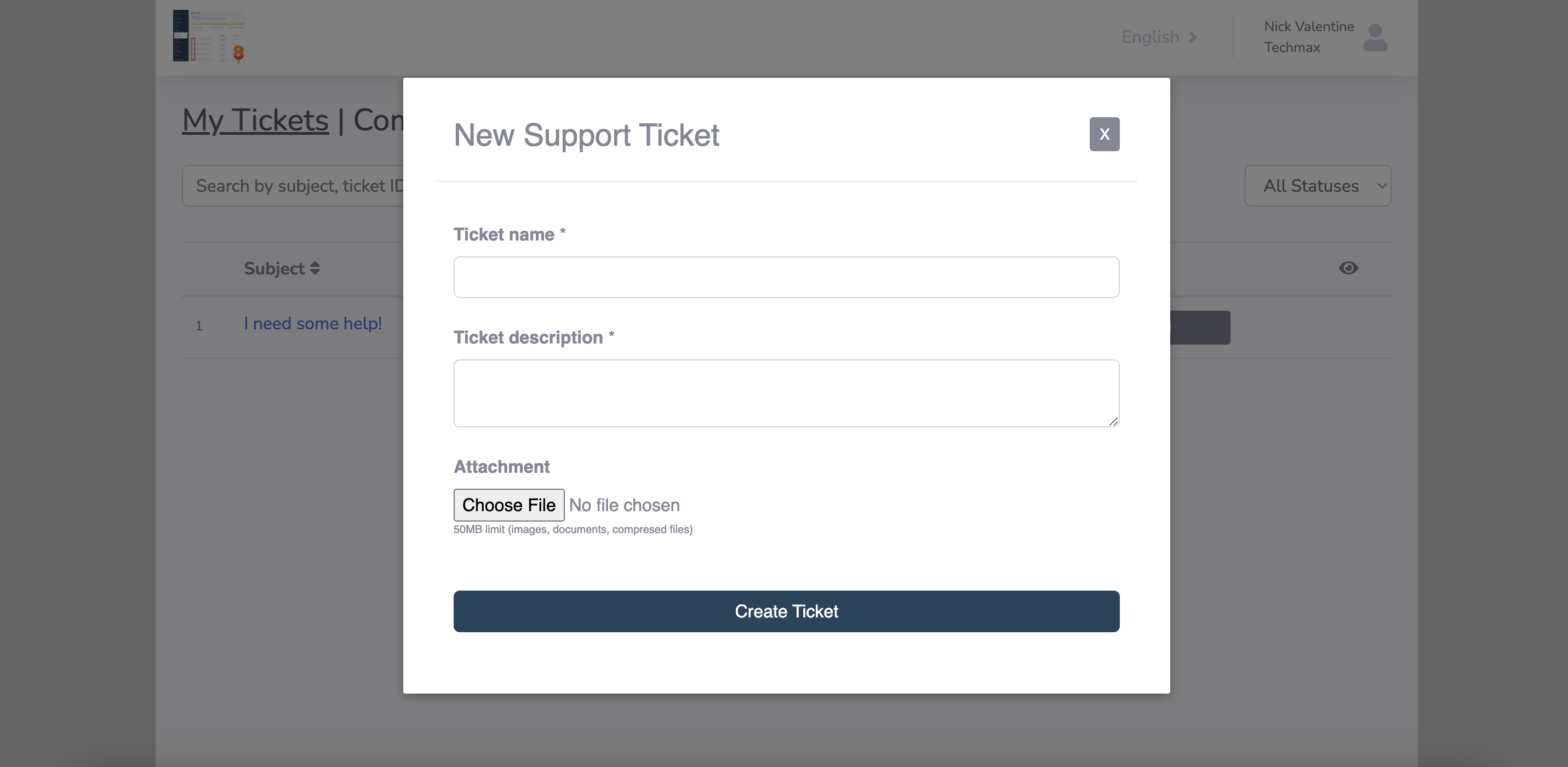This screenshot has height=767, width=1568.
Task: Click the site logo thumbnail
Action: (209, 37)
